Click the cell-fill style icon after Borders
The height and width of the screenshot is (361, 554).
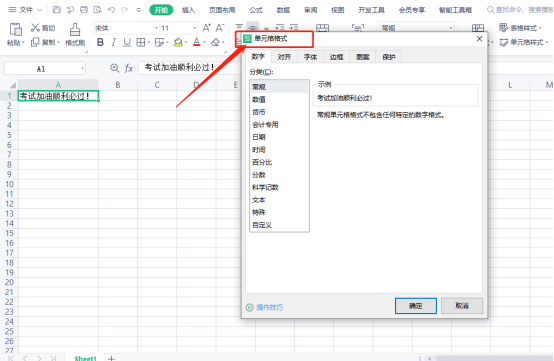[x=159, y=42]
